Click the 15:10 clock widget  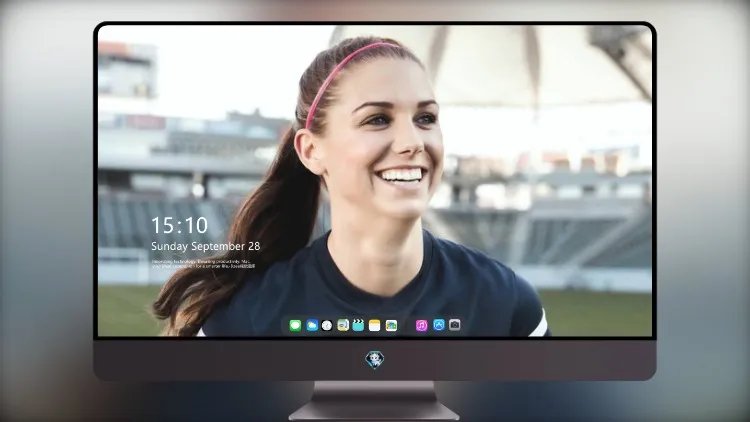tap(179, 225)
